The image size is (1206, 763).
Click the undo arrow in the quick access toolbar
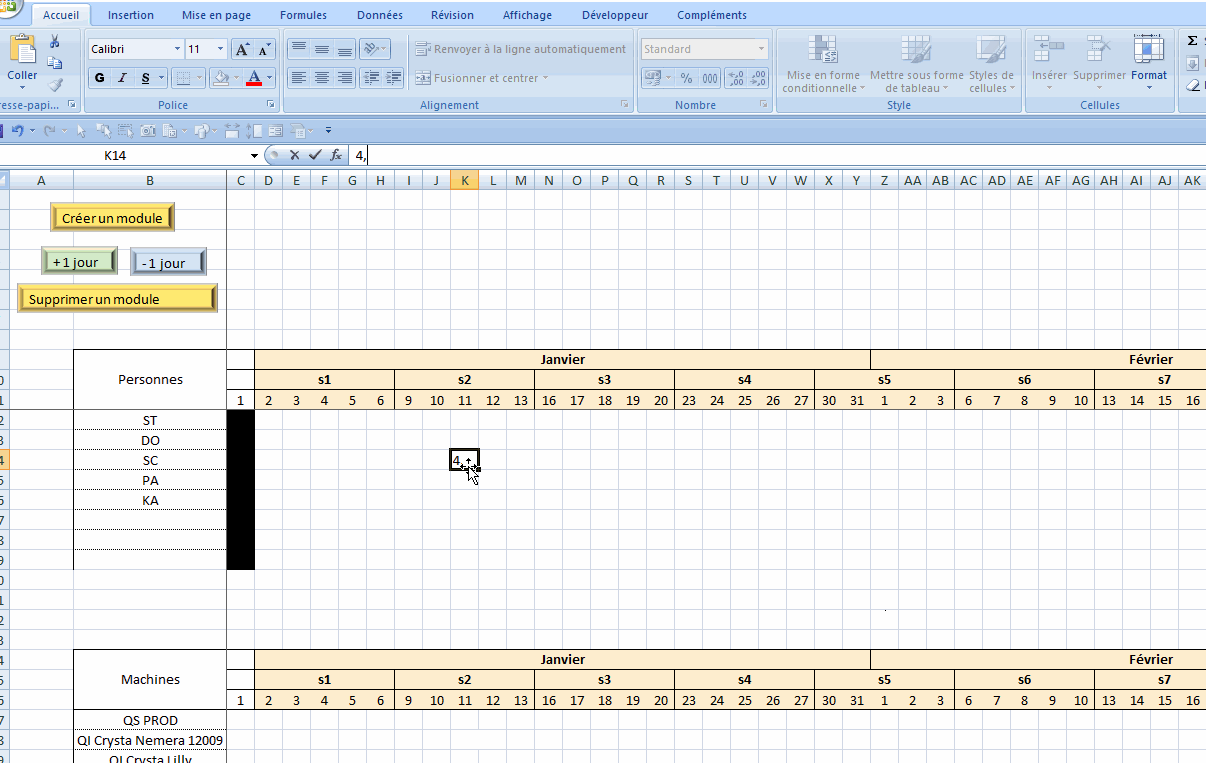pyautogui.click(x=17, y=130)
